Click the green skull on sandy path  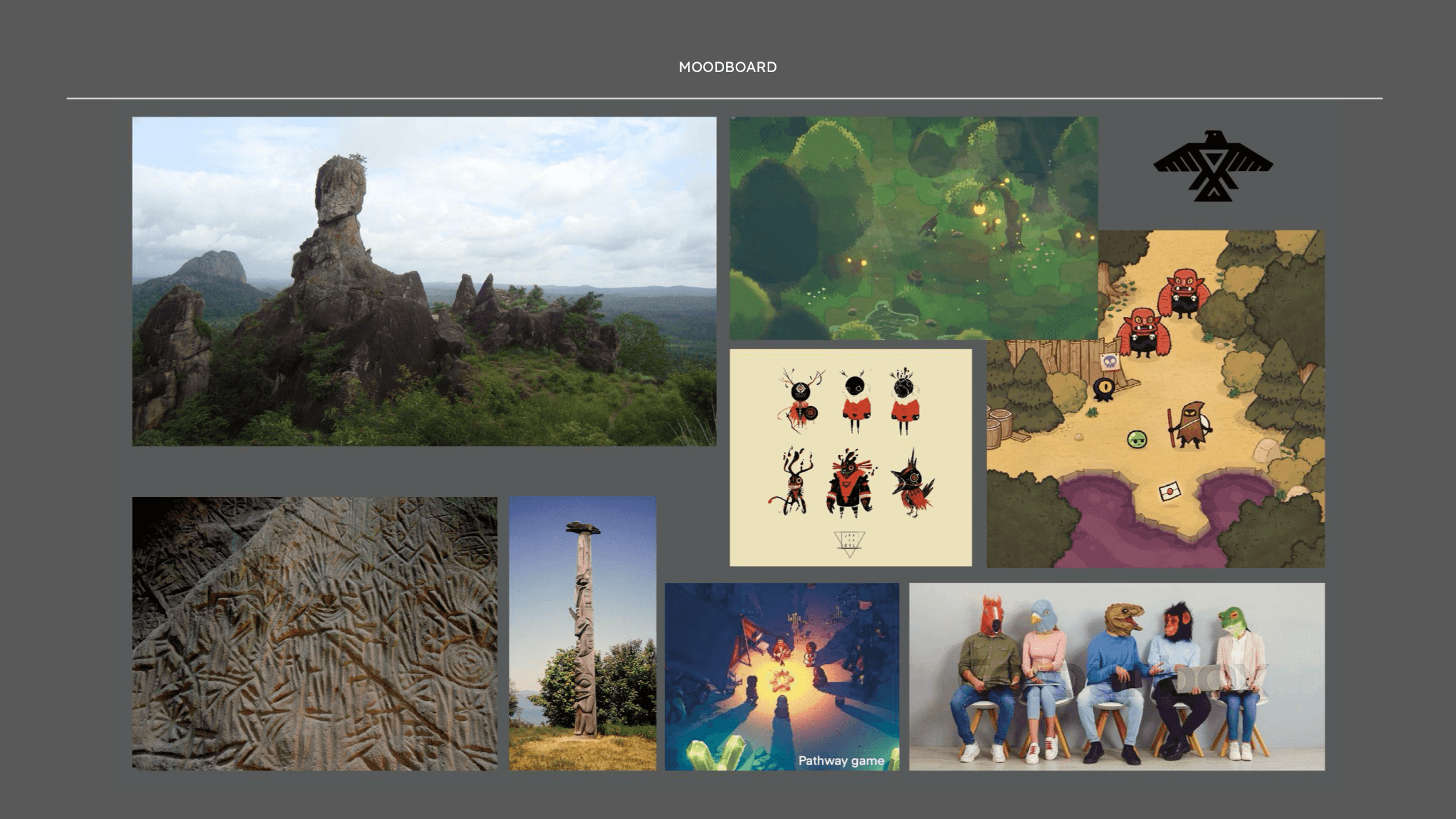click(1137, 439)
